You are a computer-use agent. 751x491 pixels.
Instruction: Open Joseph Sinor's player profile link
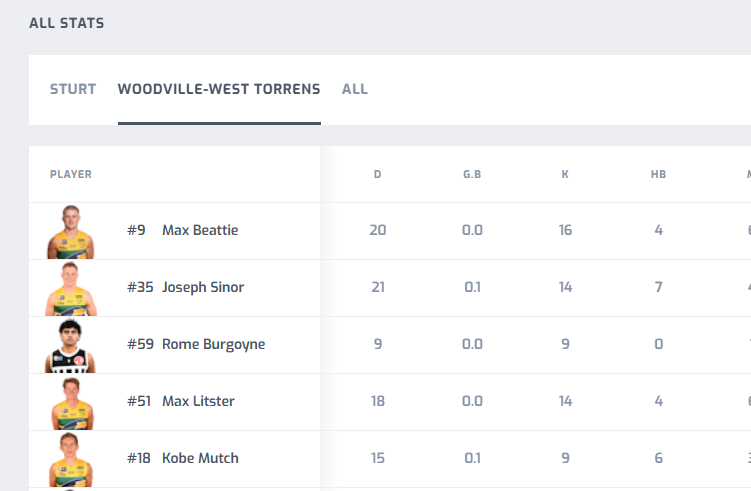[203, 287]
